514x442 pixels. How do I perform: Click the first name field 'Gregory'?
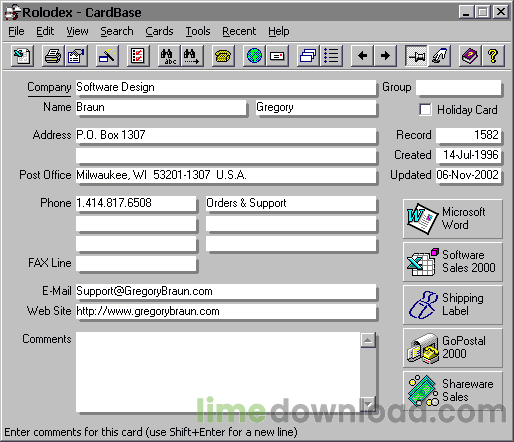coord(316,107)
